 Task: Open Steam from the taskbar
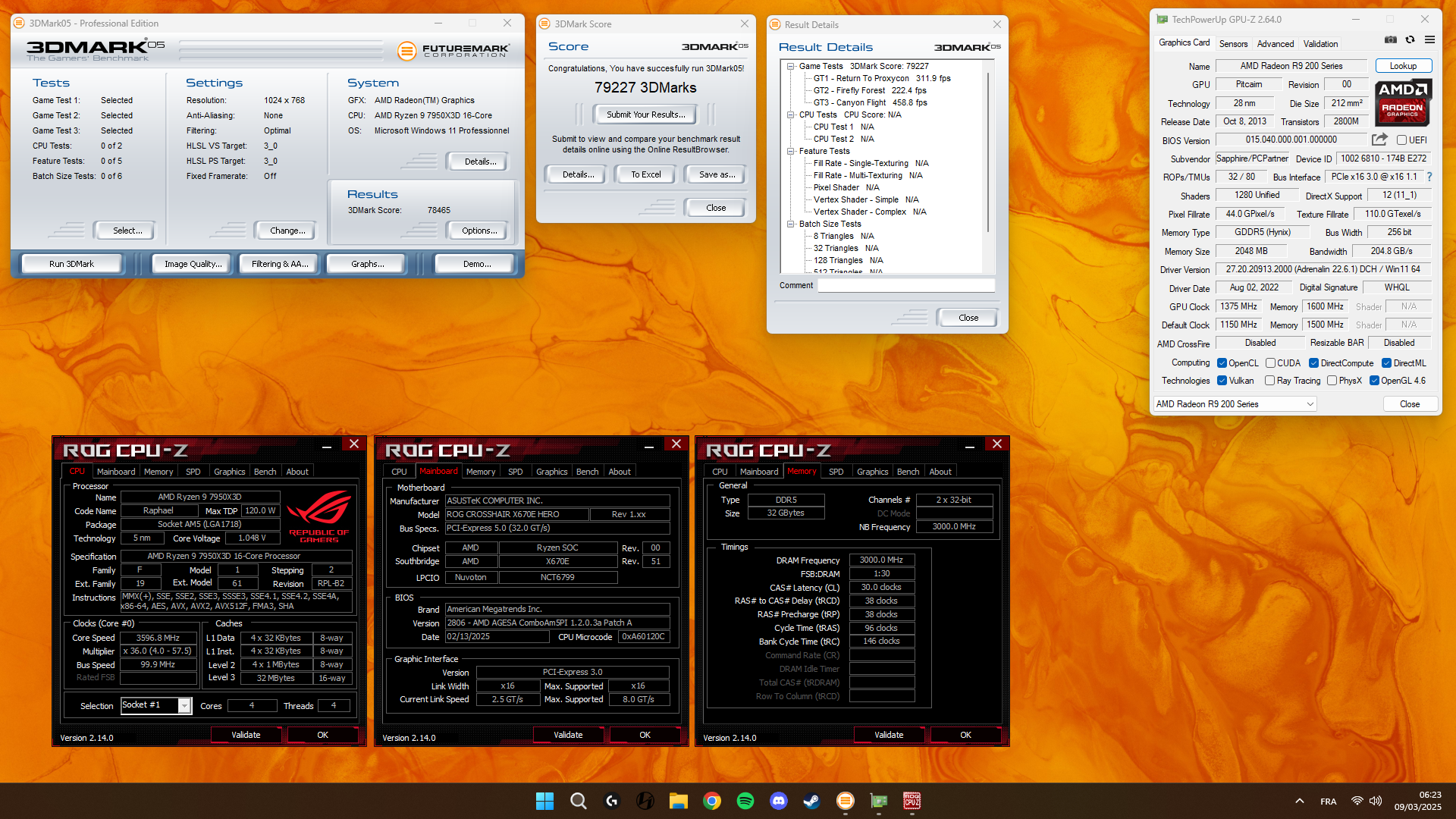click(x=812, y=801)
